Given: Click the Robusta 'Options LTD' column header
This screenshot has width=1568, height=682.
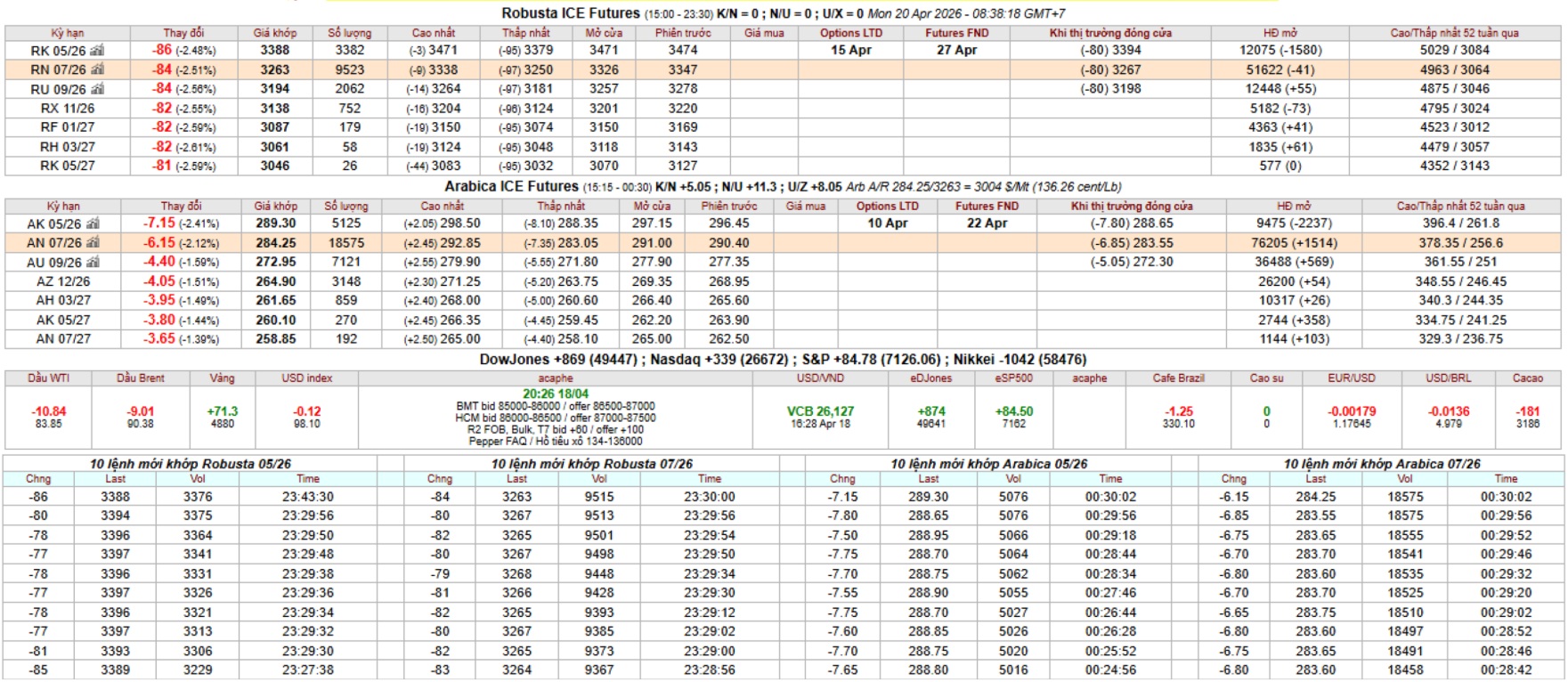Looking at the screenshot, I should pyautogui.click(x=850, y=33).
